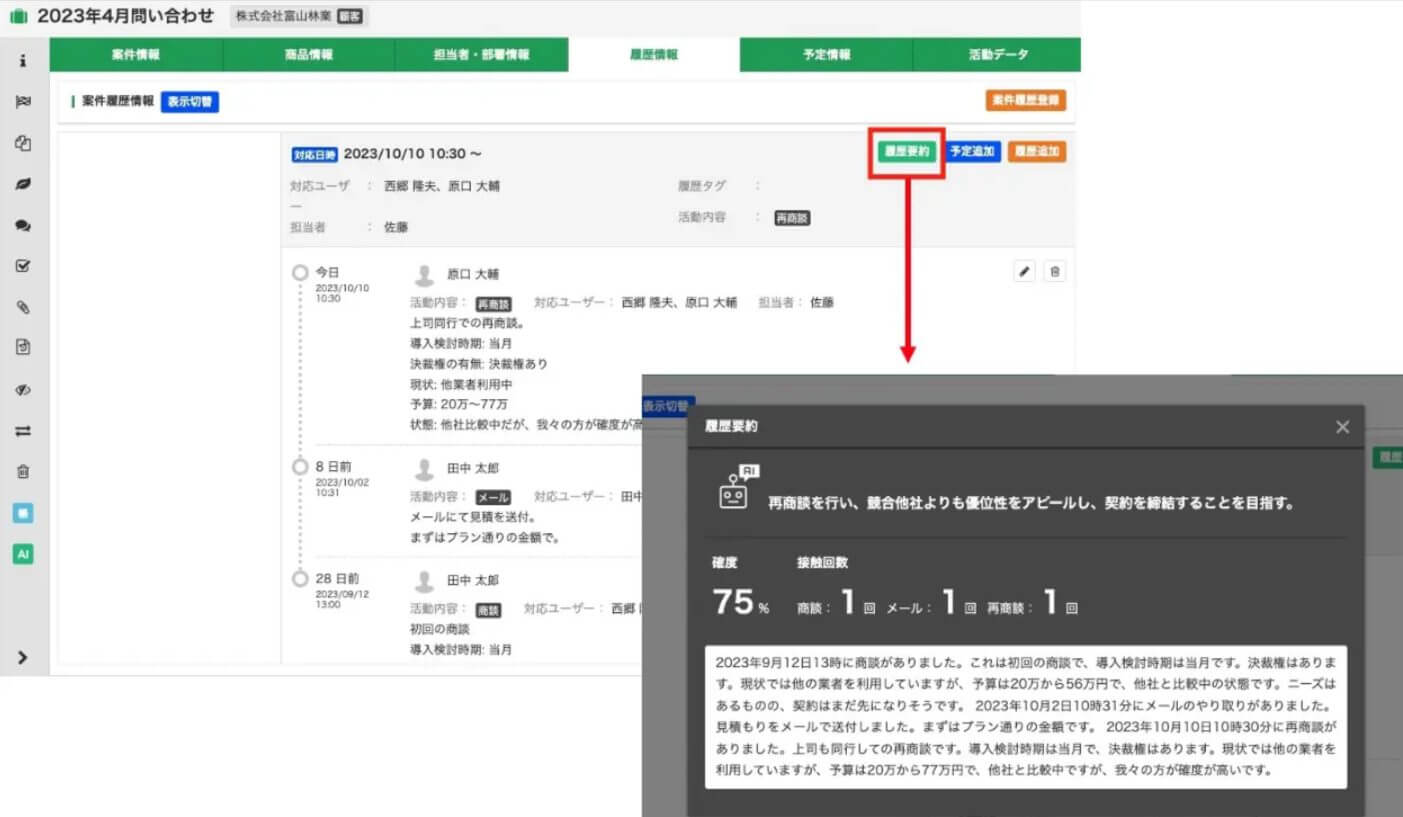Close the 履歴要約 summary popup
Image resolution: width=1403 pixels, height=817 pixels.
pos(1342,426)
